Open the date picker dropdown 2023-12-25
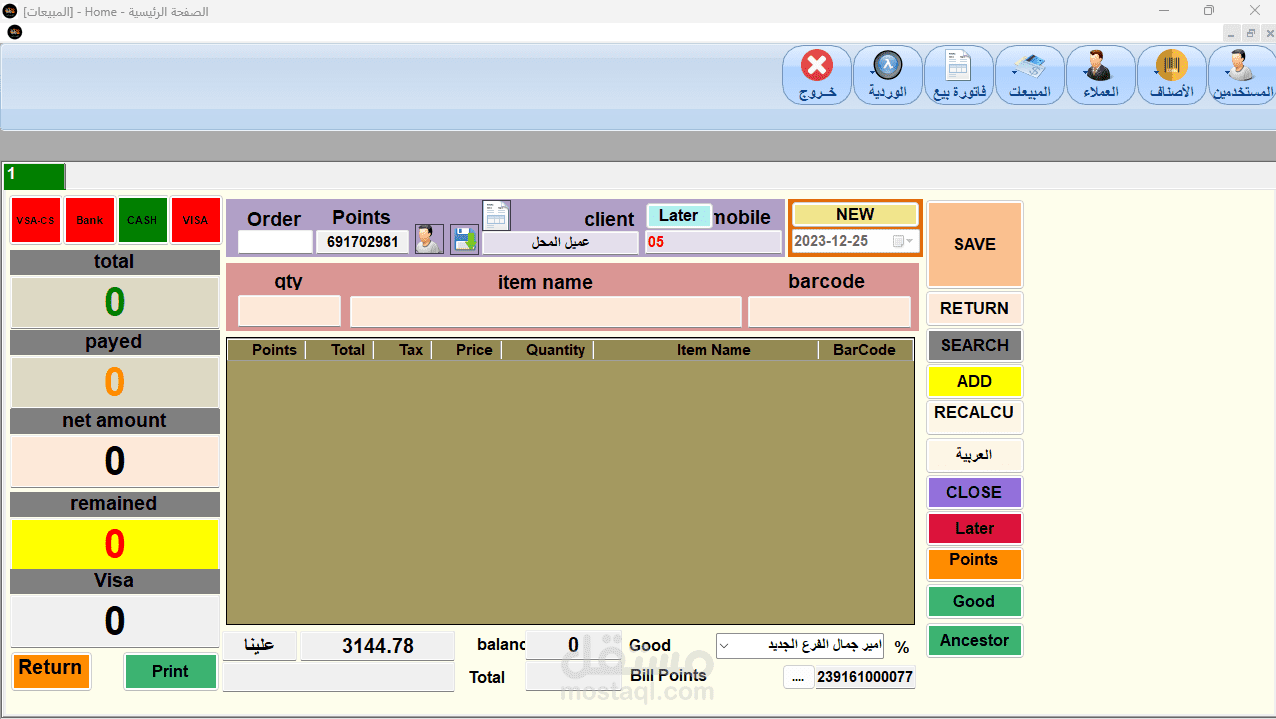Image resolution: width=1276 pixels, height=719 pixels. pos(904,241)
